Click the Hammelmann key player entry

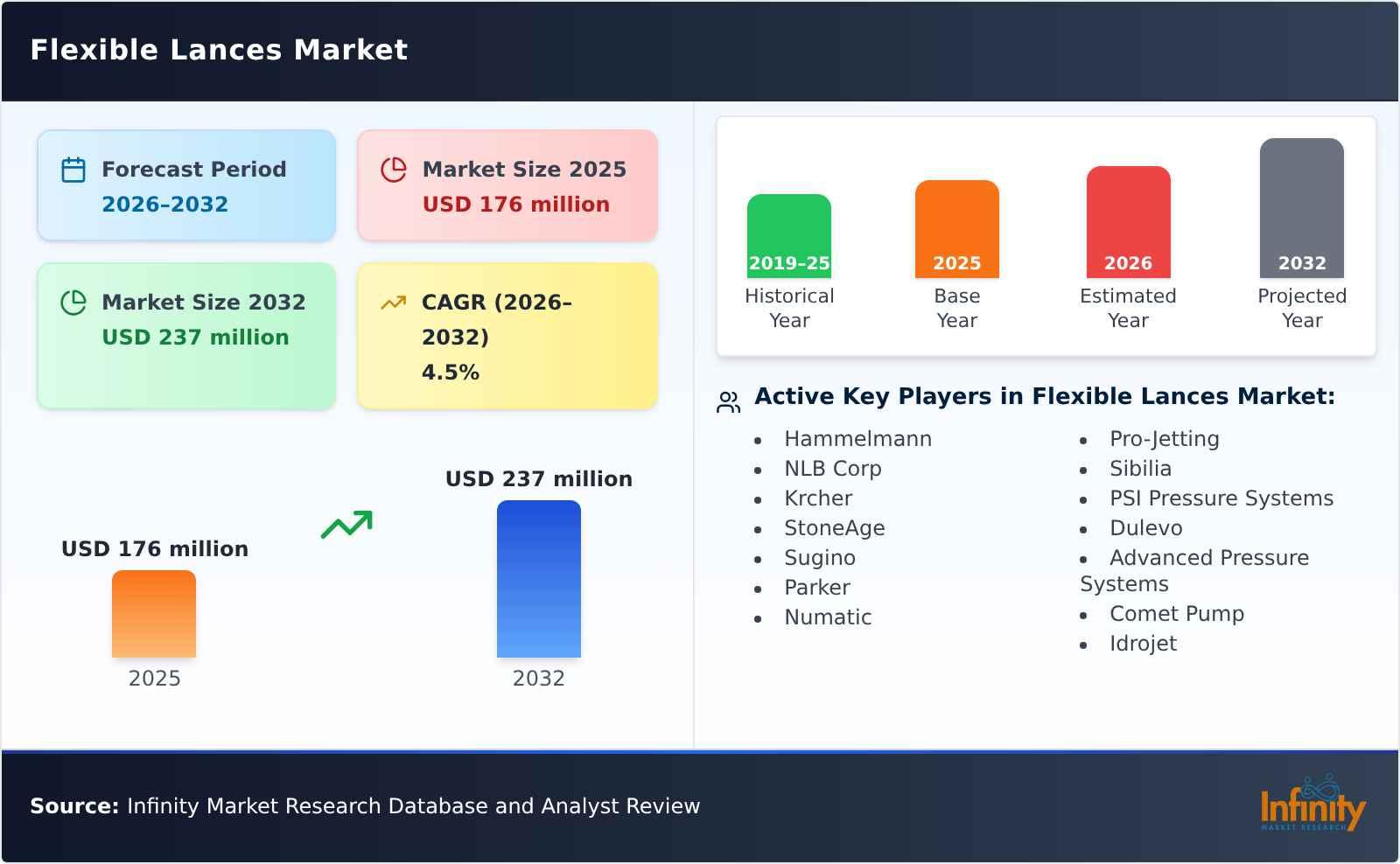pyautogui.click(x=857, y=439)
